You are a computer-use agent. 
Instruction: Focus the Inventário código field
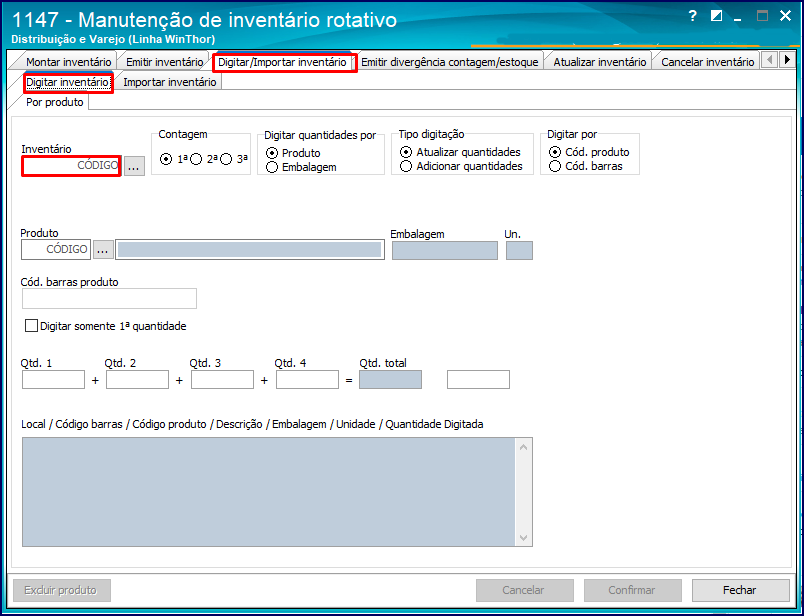71,166
